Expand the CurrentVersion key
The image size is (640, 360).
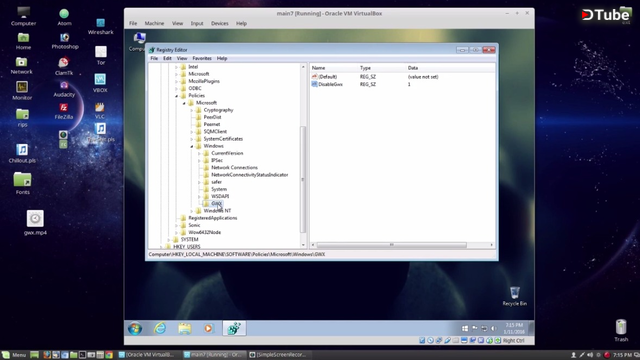(x=199, y=153)
